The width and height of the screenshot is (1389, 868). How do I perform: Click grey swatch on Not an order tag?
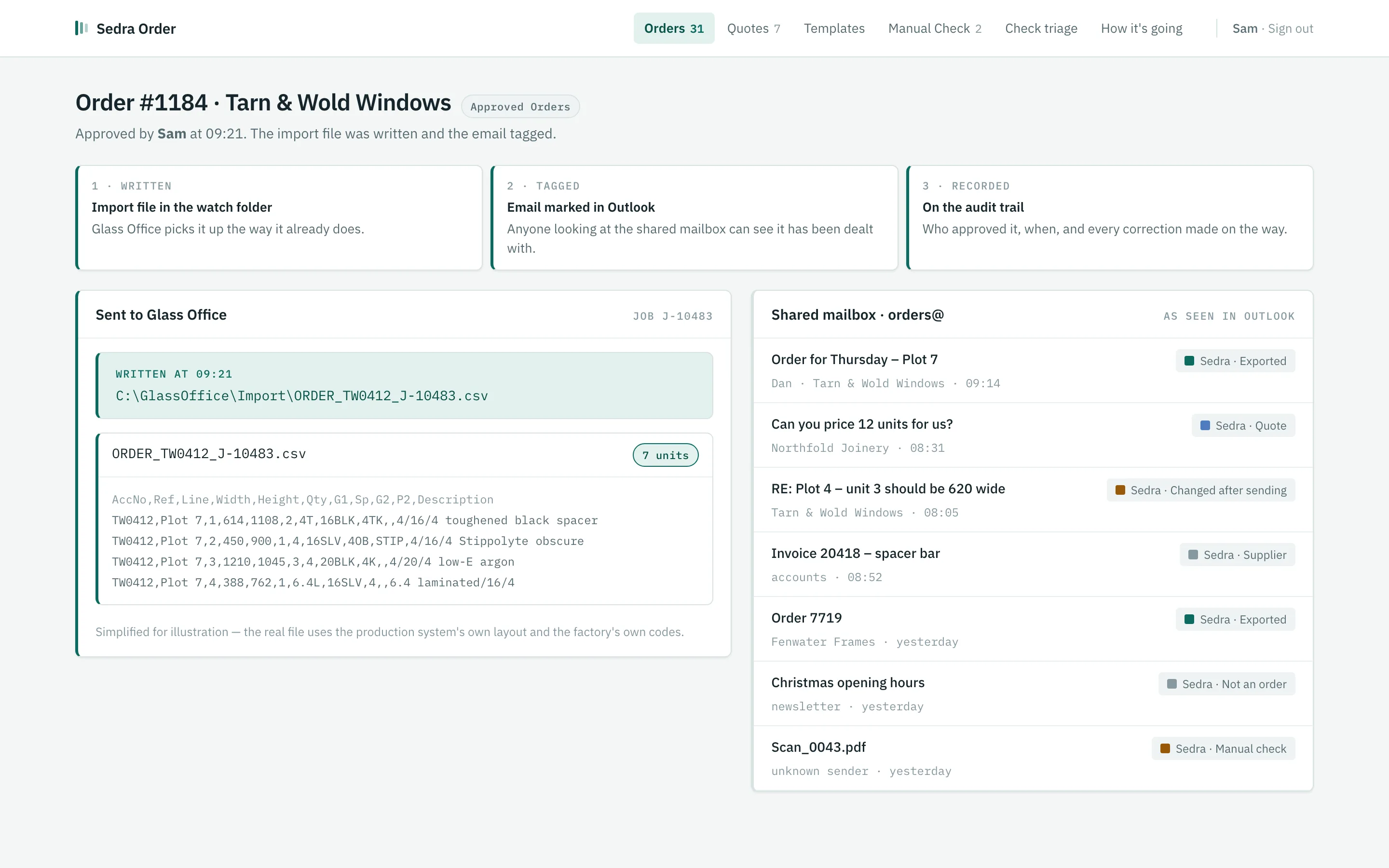(1172, 684)
